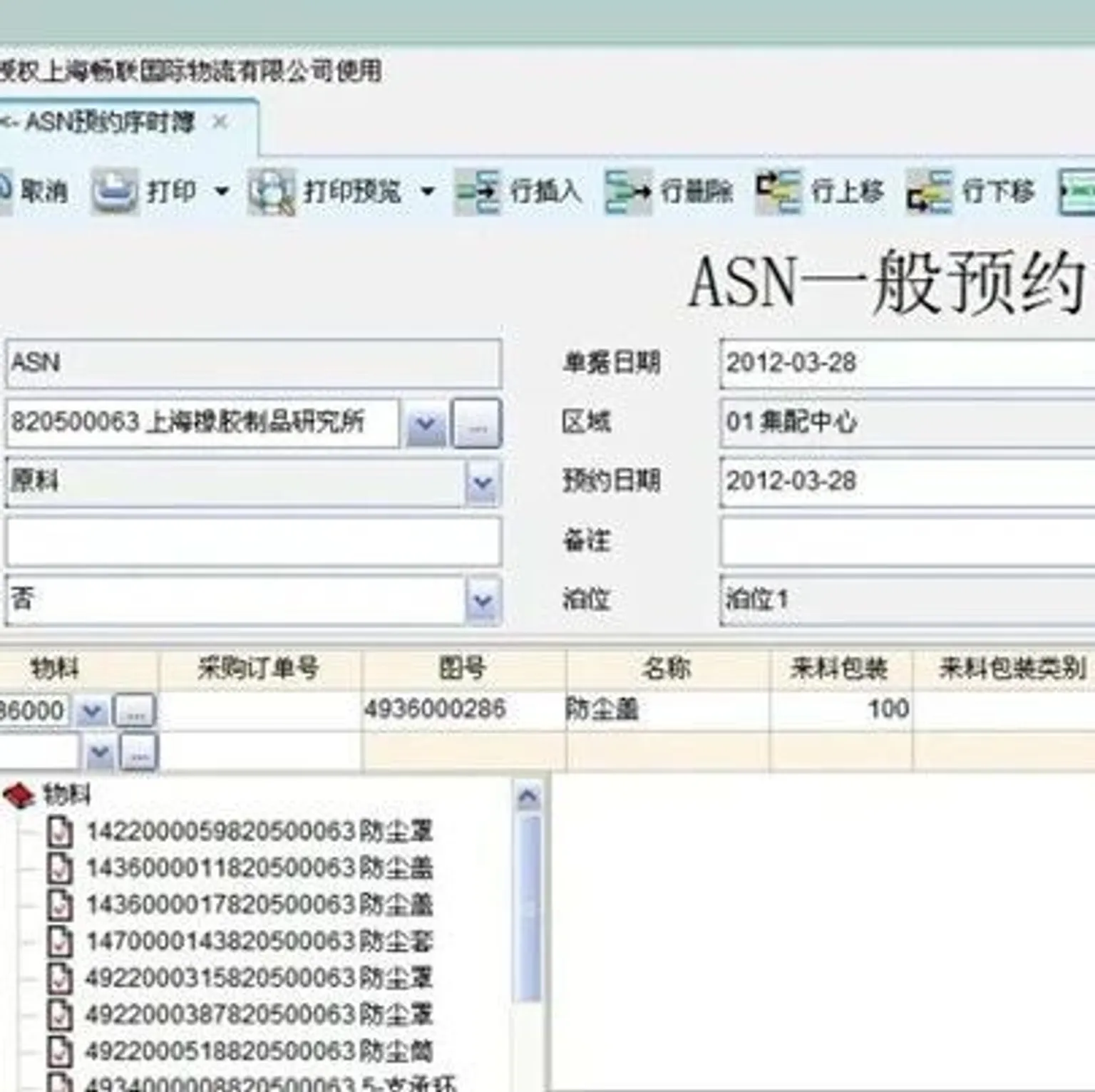Open the 原料 type dropdown
1095x1092 pixels.
tap(484, 483)
